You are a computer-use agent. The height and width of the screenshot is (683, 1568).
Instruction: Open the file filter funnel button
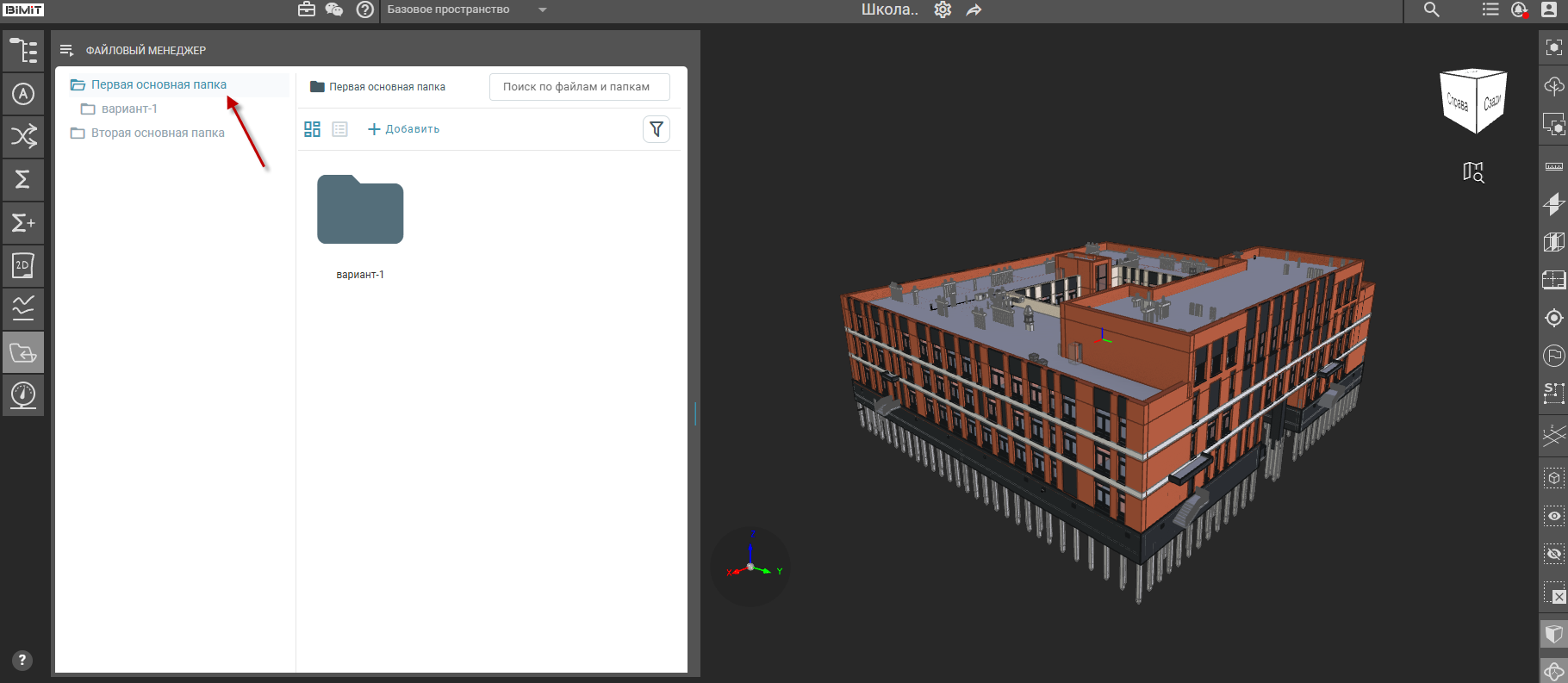pos(656,129)
